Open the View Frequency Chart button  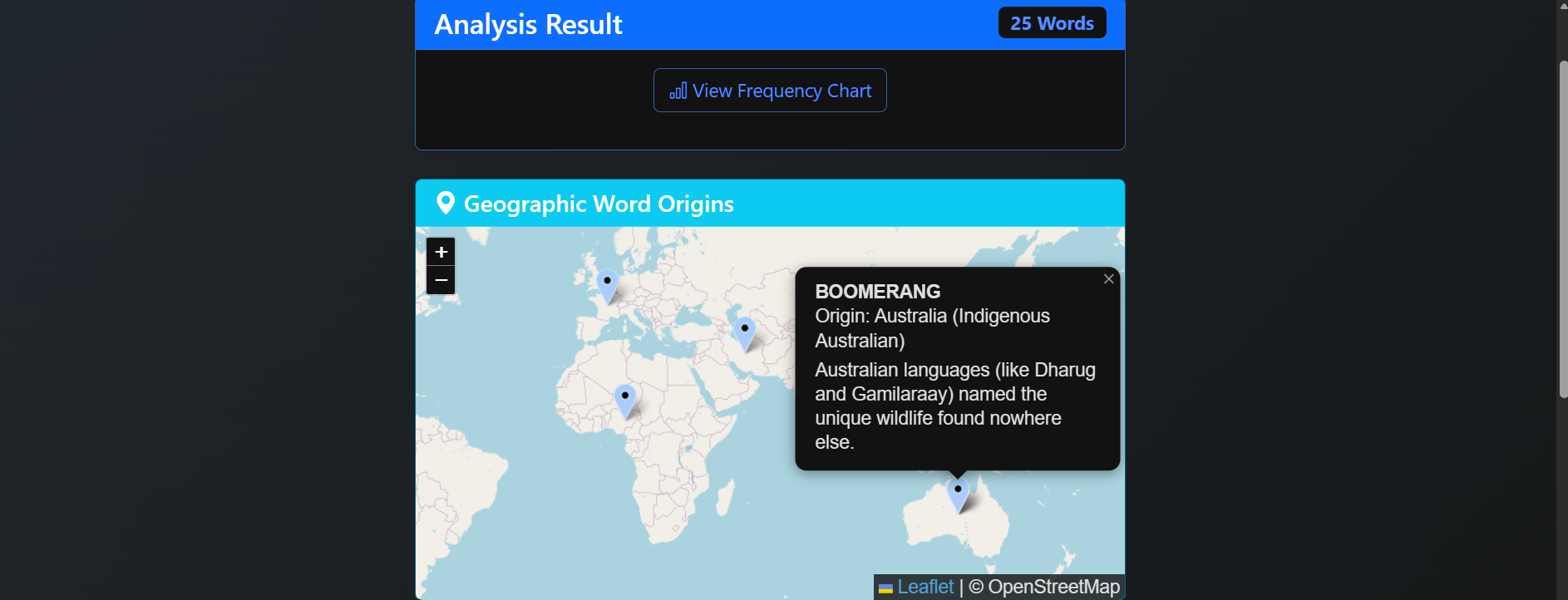click(x=770, y=91)
